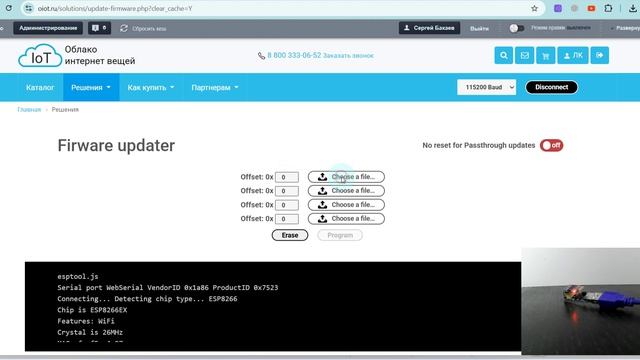The image size is (640, 360).
Task: Click the third Offset 0x input field
Action: coord(287,205)
